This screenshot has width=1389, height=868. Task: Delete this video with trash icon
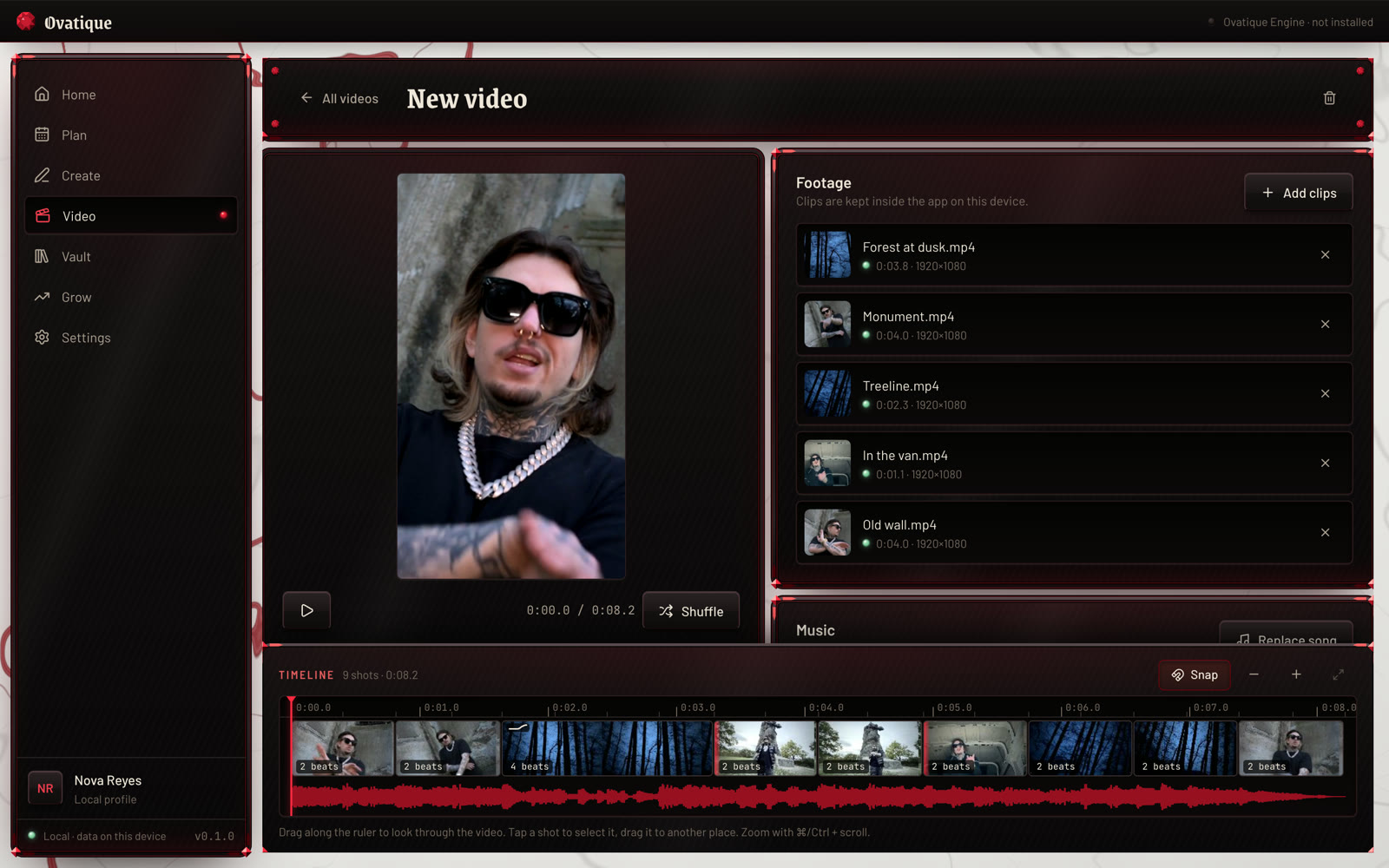tap(1329, 98)
